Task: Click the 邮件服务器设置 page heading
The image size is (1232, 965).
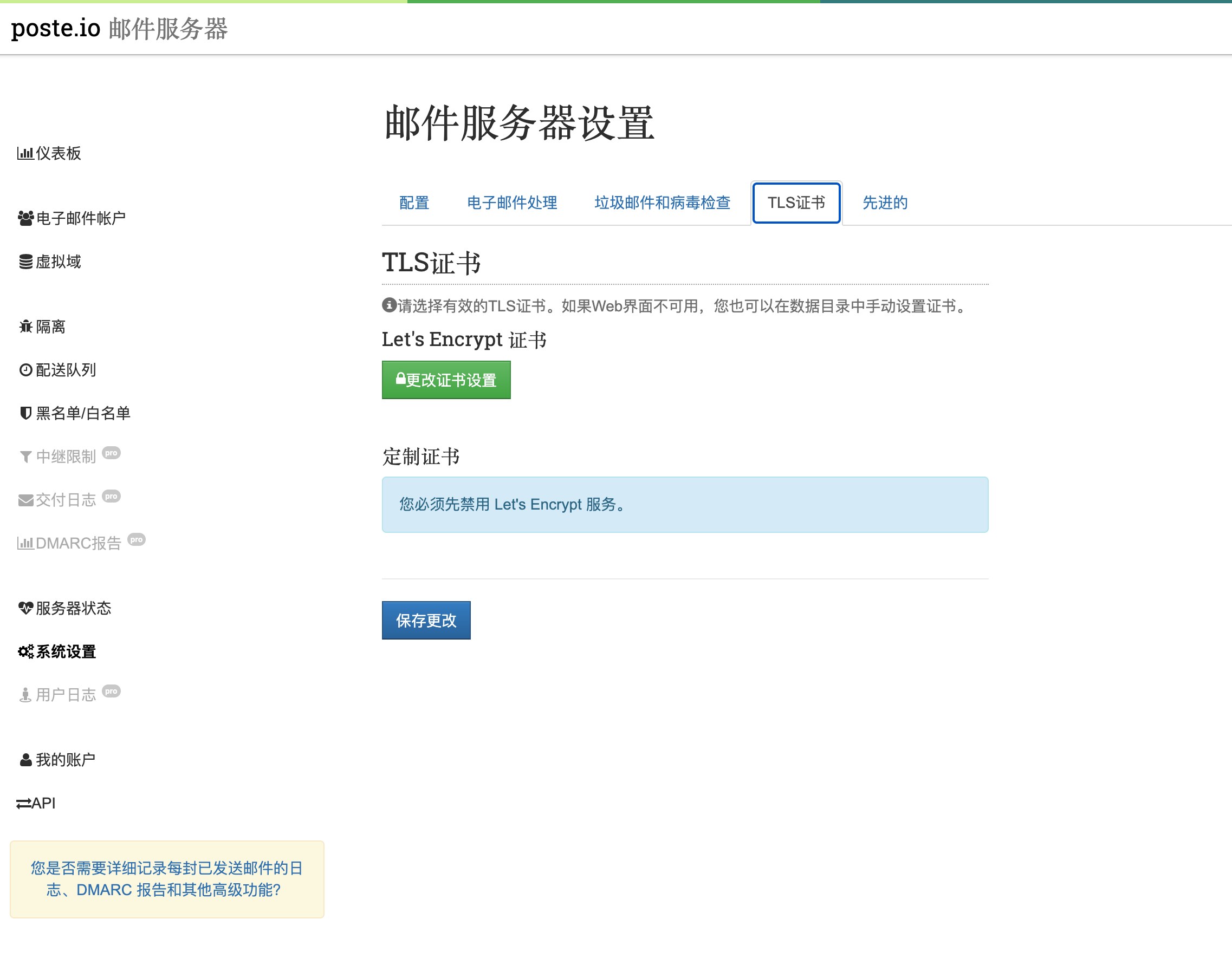Action: point(519,123)
